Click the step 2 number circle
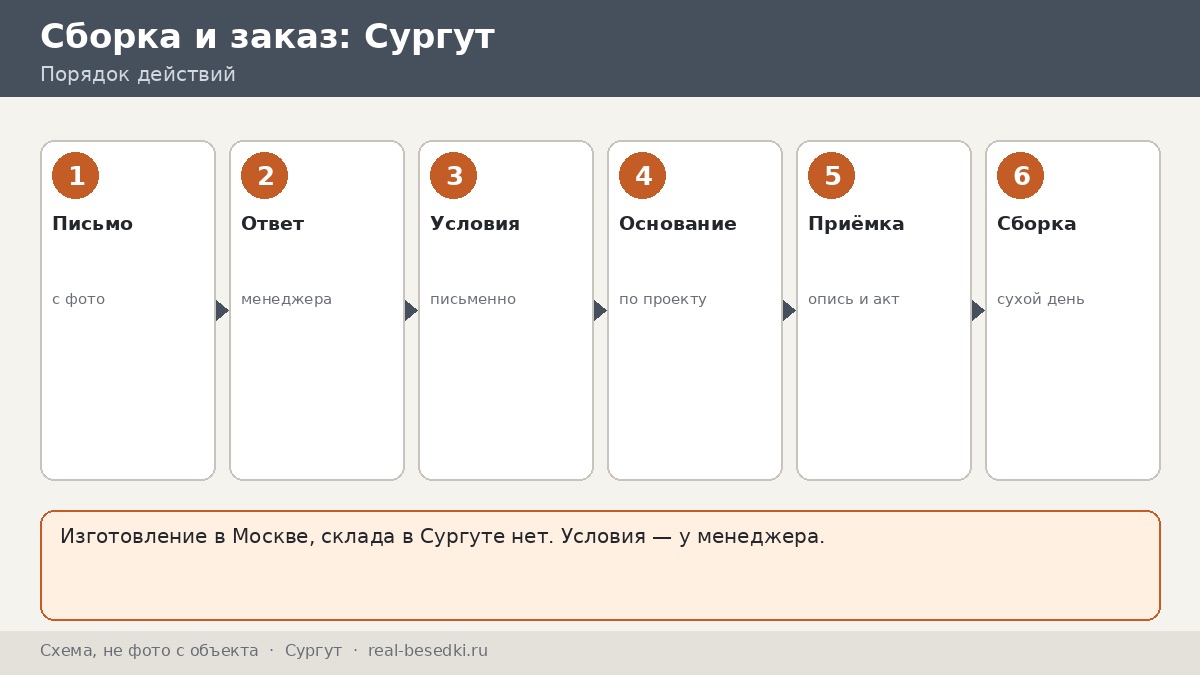 point(264,176)
